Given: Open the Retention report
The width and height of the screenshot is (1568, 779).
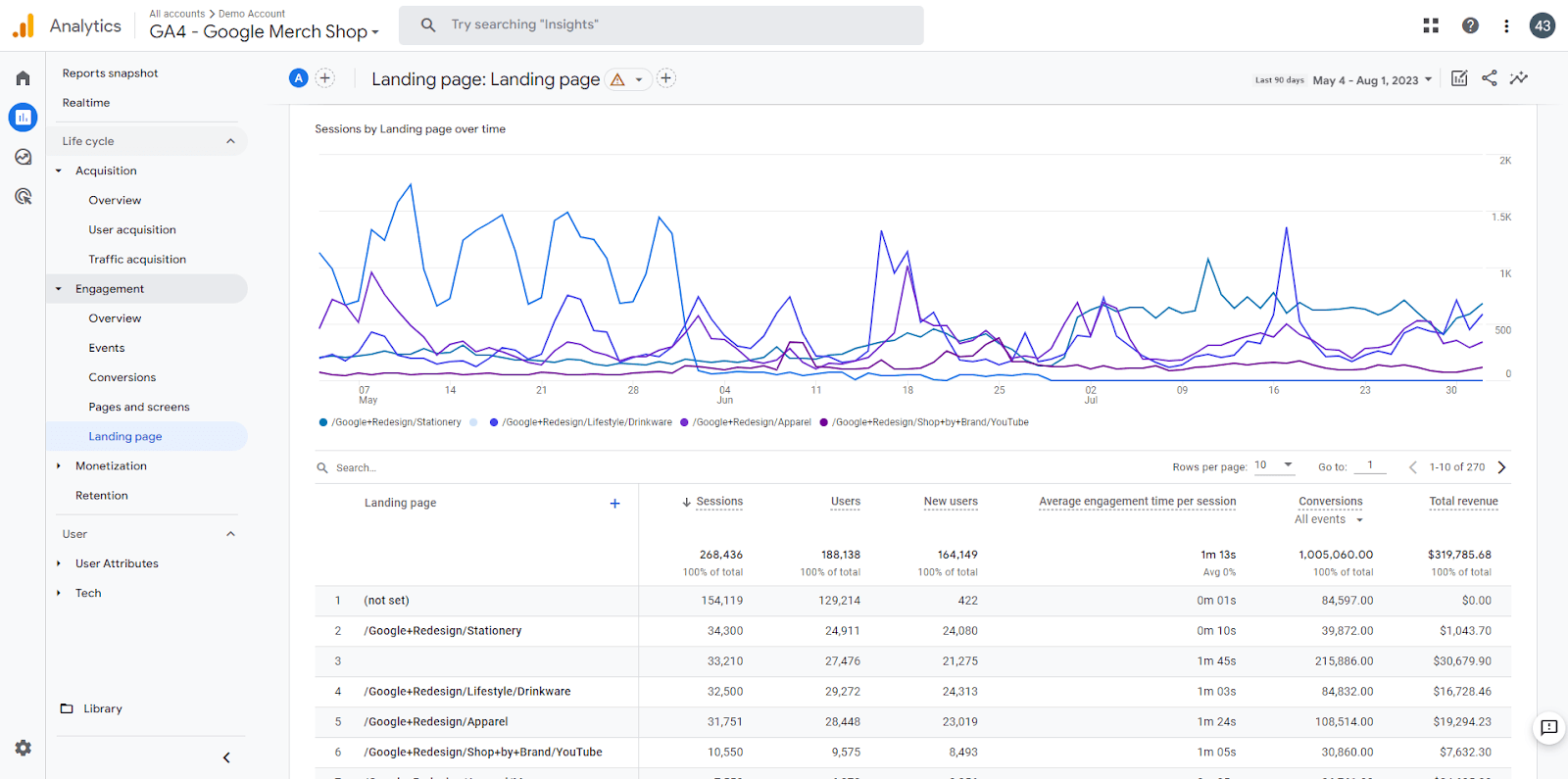Looking at the screenshot, I should (x=102, y=496).
